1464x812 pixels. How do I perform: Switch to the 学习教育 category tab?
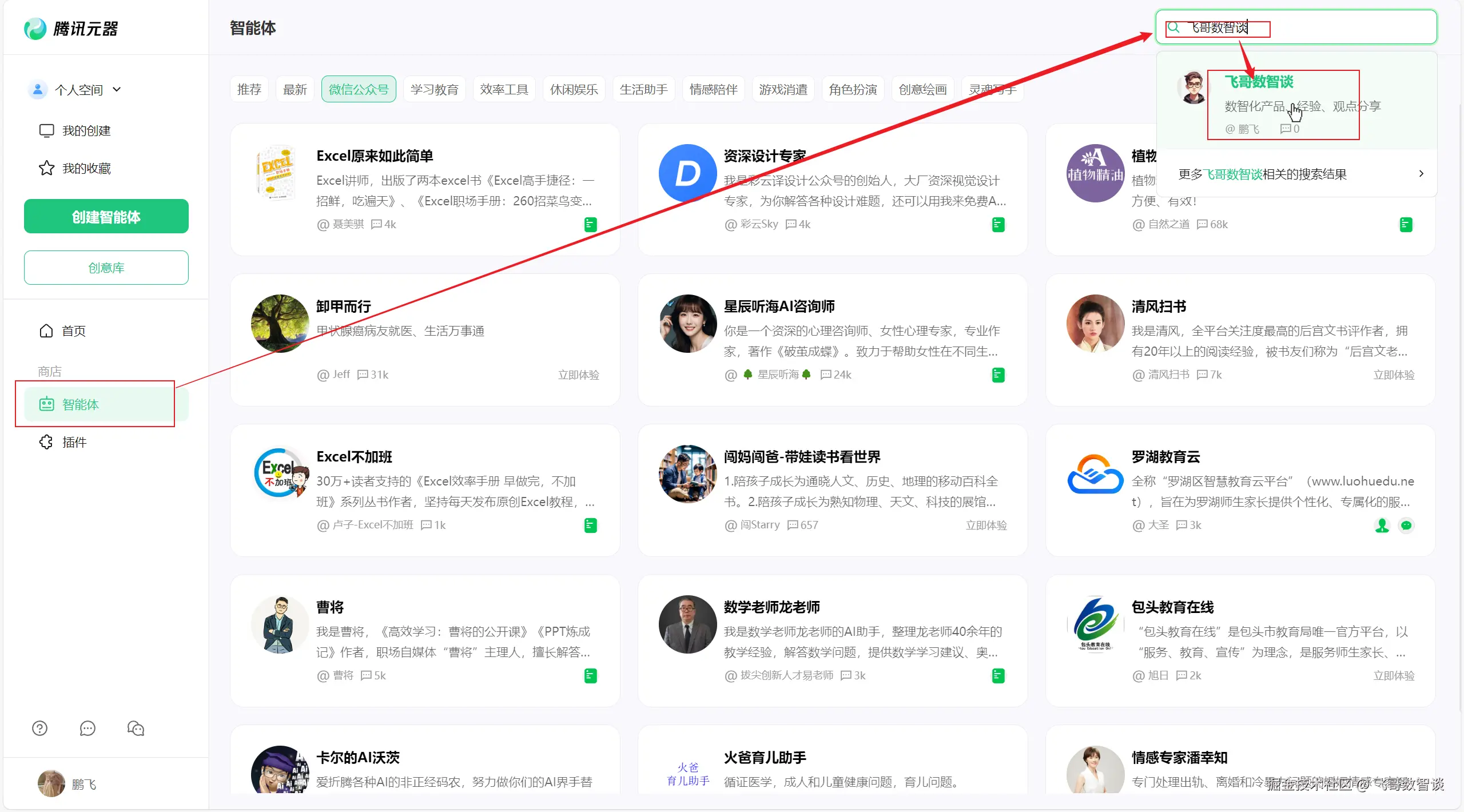(434, 89)
